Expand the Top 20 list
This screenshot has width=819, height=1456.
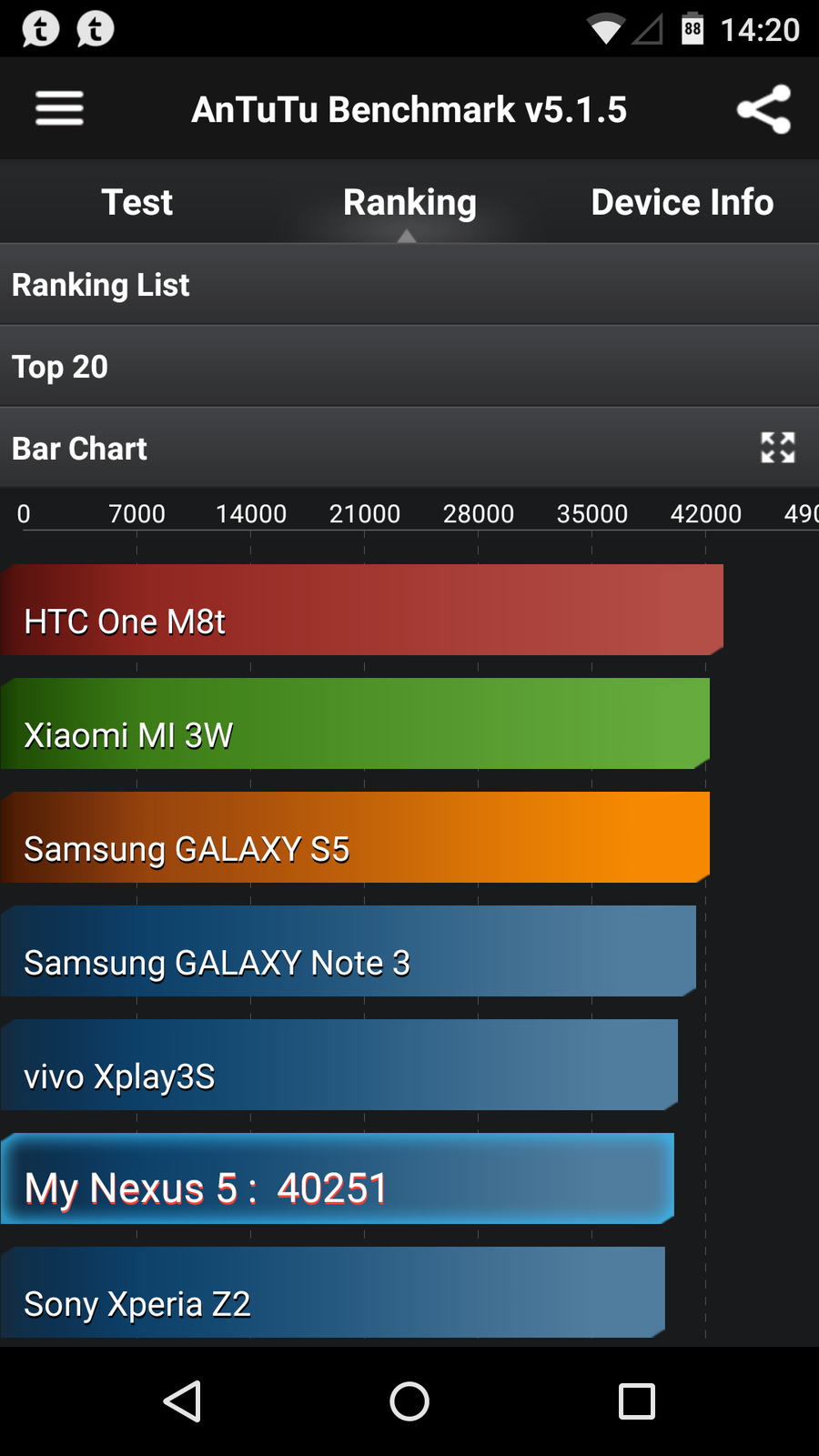point(409,367)
